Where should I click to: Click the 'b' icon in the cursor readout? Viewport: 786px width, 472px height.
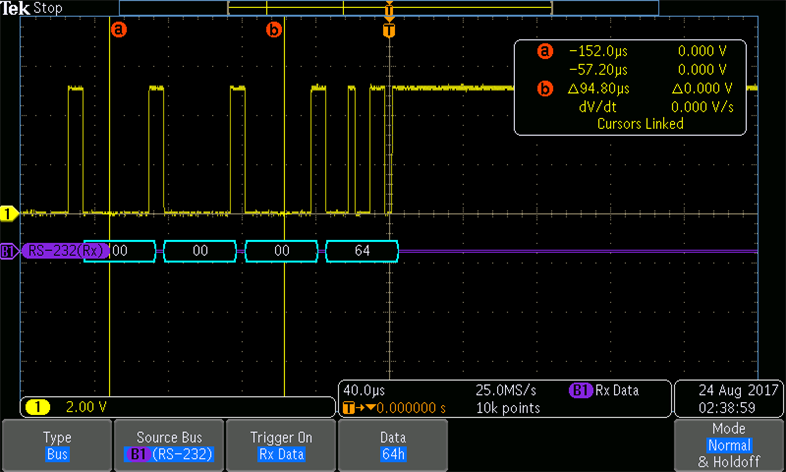pyautogui.click(x=545, y=89)
